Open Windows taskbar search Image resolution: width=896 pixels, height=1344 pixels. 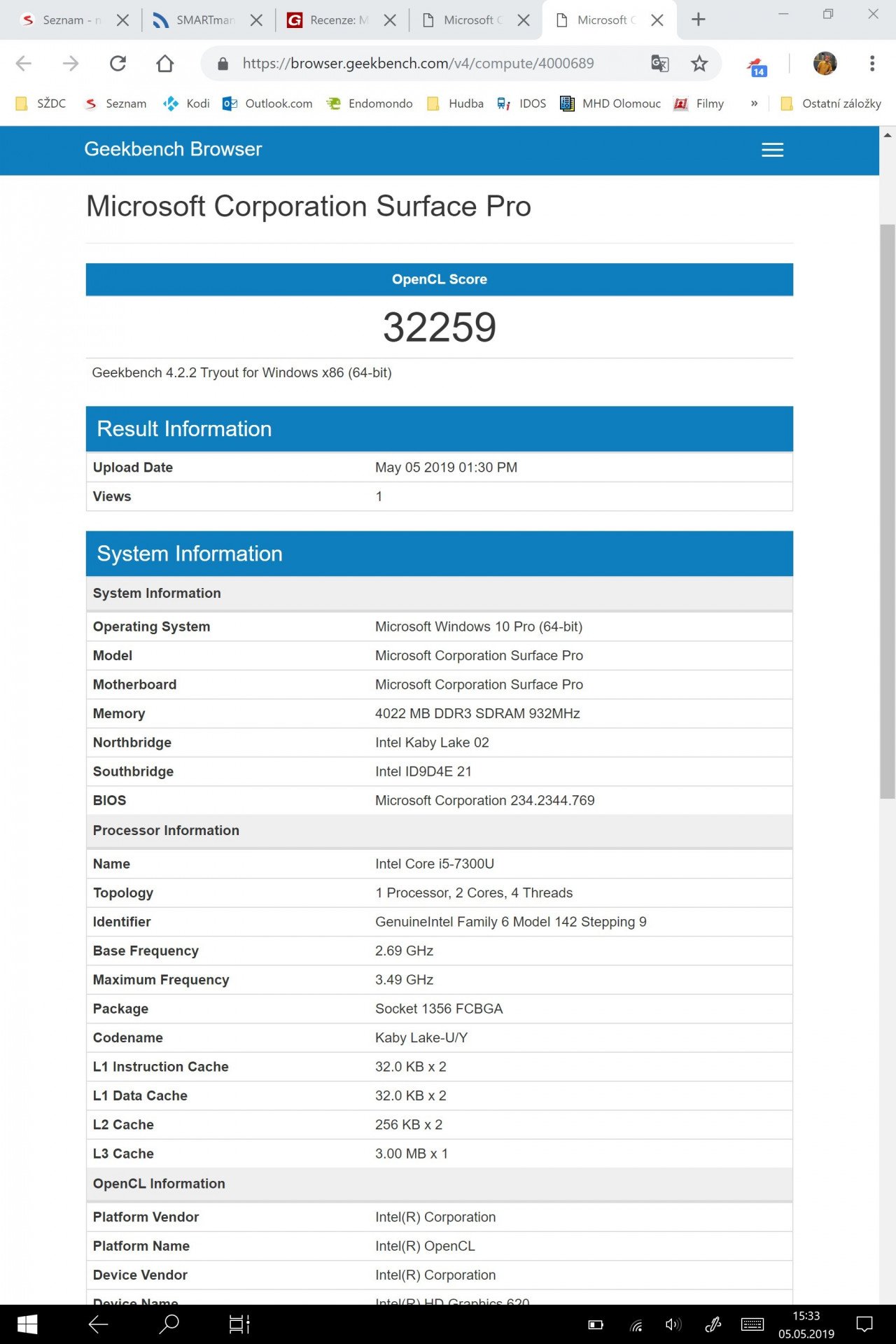[169, 1324]
